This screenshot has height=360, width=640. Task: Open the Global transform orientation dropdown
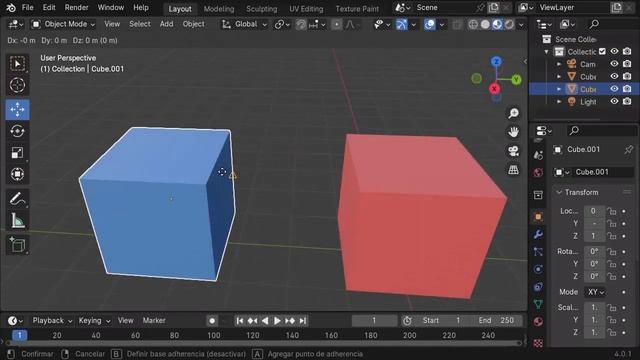point(244,24)
